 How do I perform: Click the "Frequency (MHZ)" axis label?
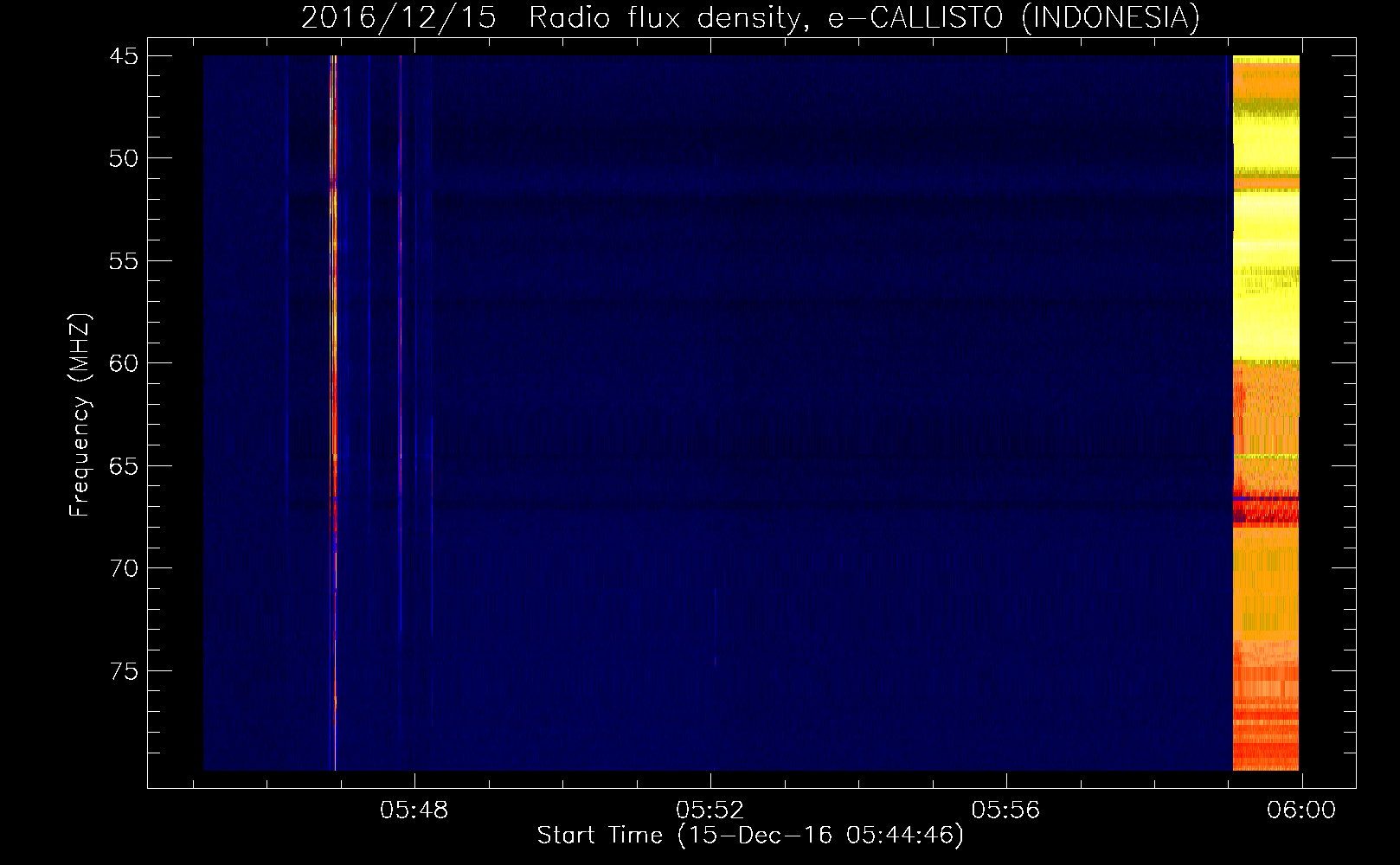click(80, 415)
